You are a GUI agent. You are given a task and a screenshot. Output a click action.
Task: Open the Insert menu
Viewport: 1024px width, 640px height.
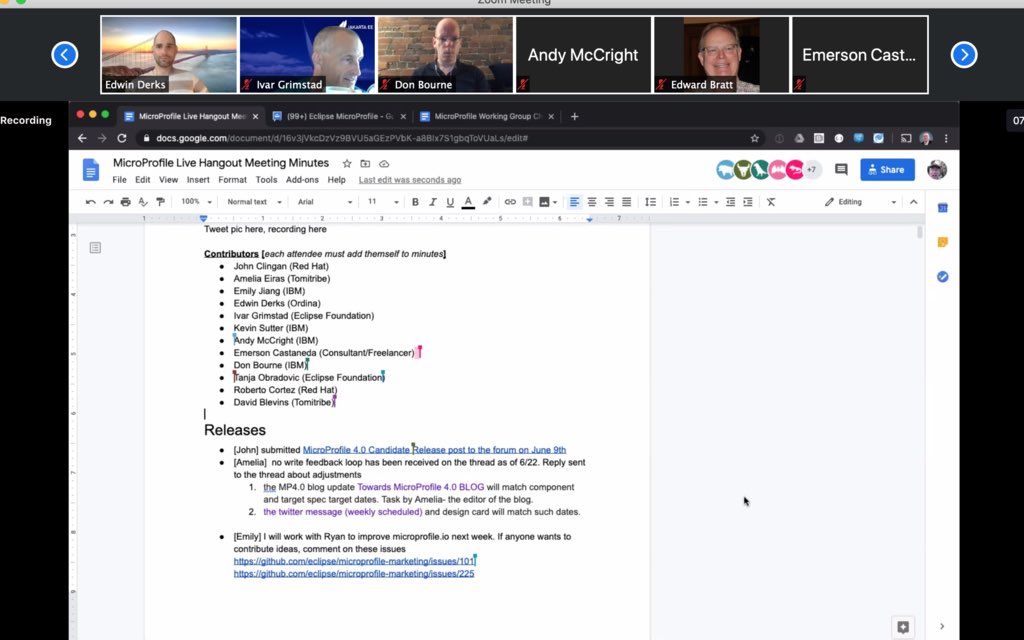click(198, 180)
